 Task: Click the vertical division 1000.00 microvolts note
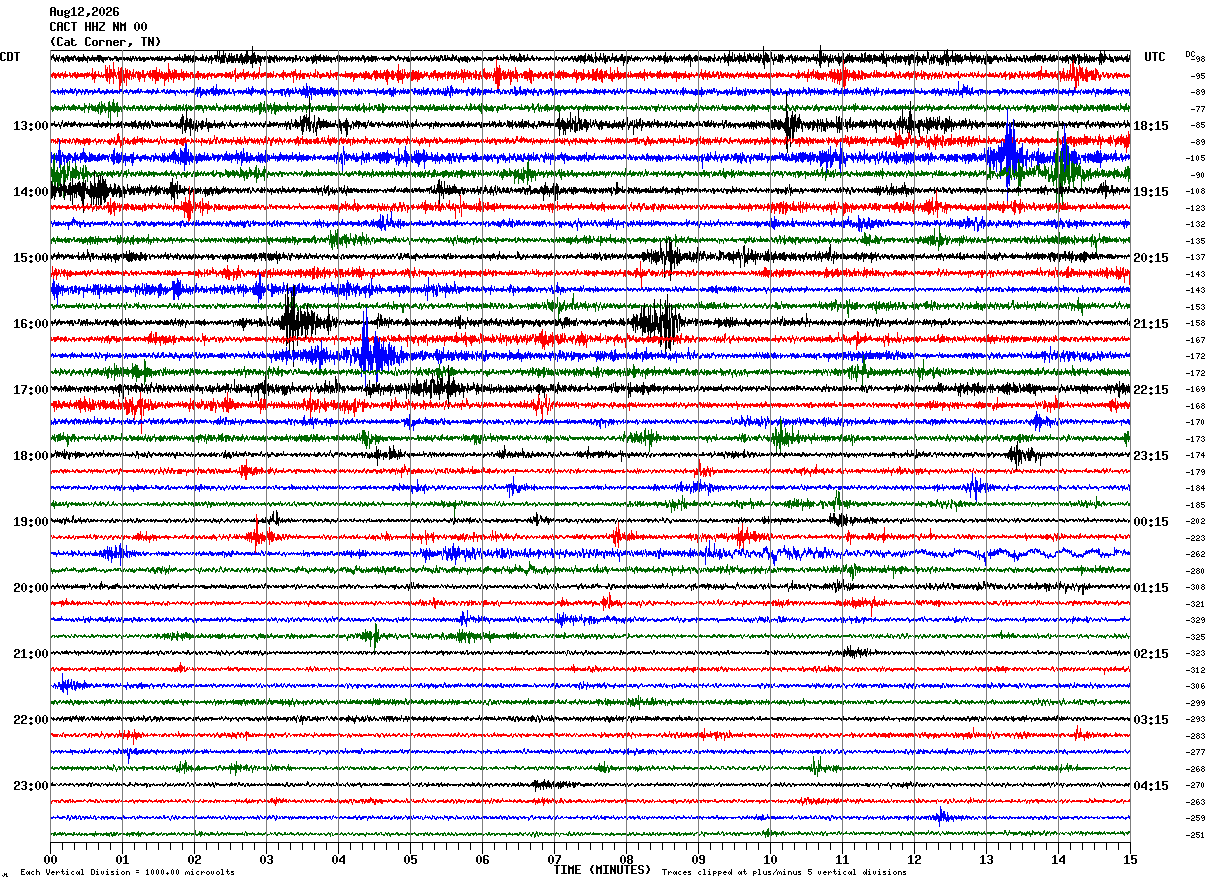coord(127,873)
